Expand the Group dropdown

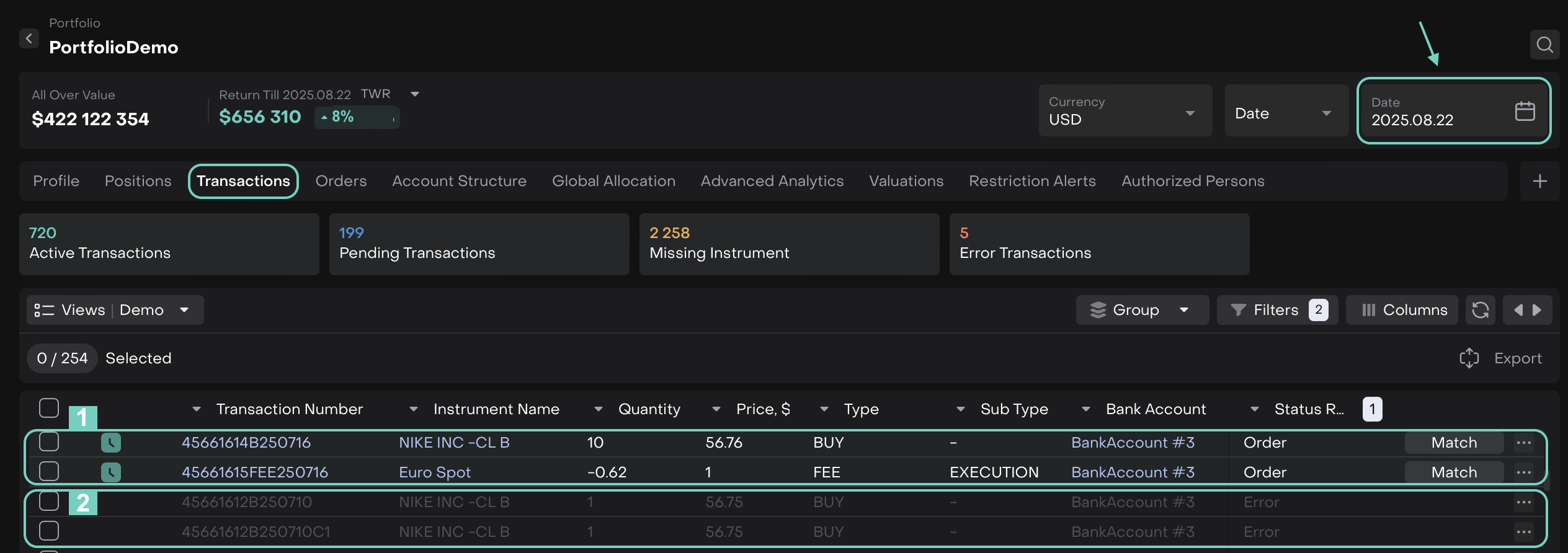pos(1142,310)
